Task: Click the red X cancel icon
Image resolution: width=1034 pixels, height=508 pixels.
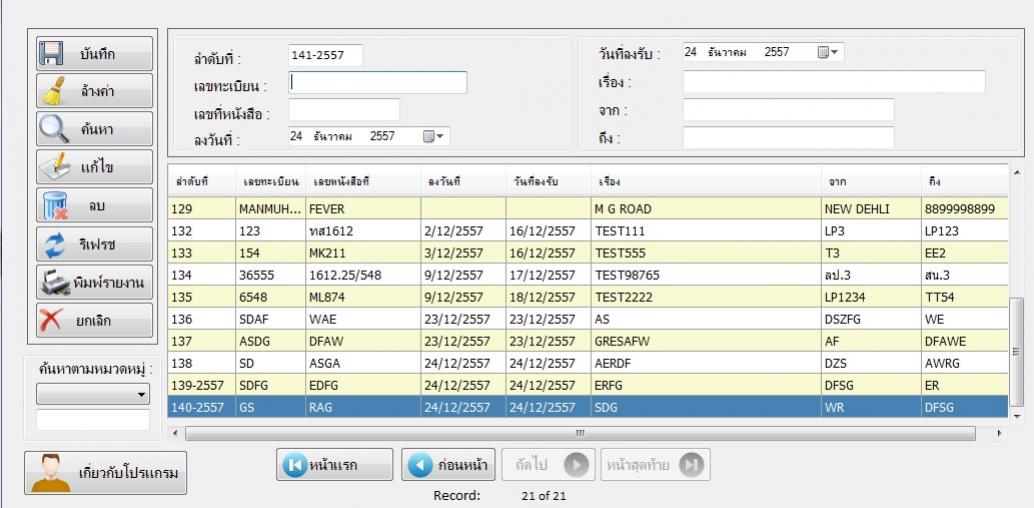Action: tap(51, 321)
